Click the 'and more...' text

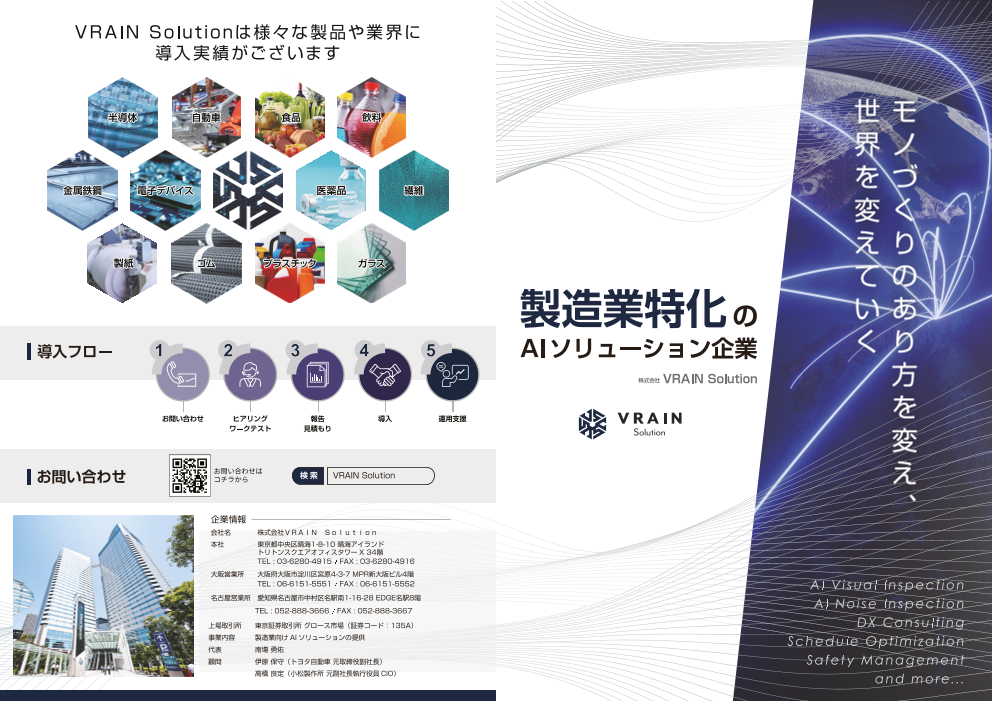coord(919,679)
